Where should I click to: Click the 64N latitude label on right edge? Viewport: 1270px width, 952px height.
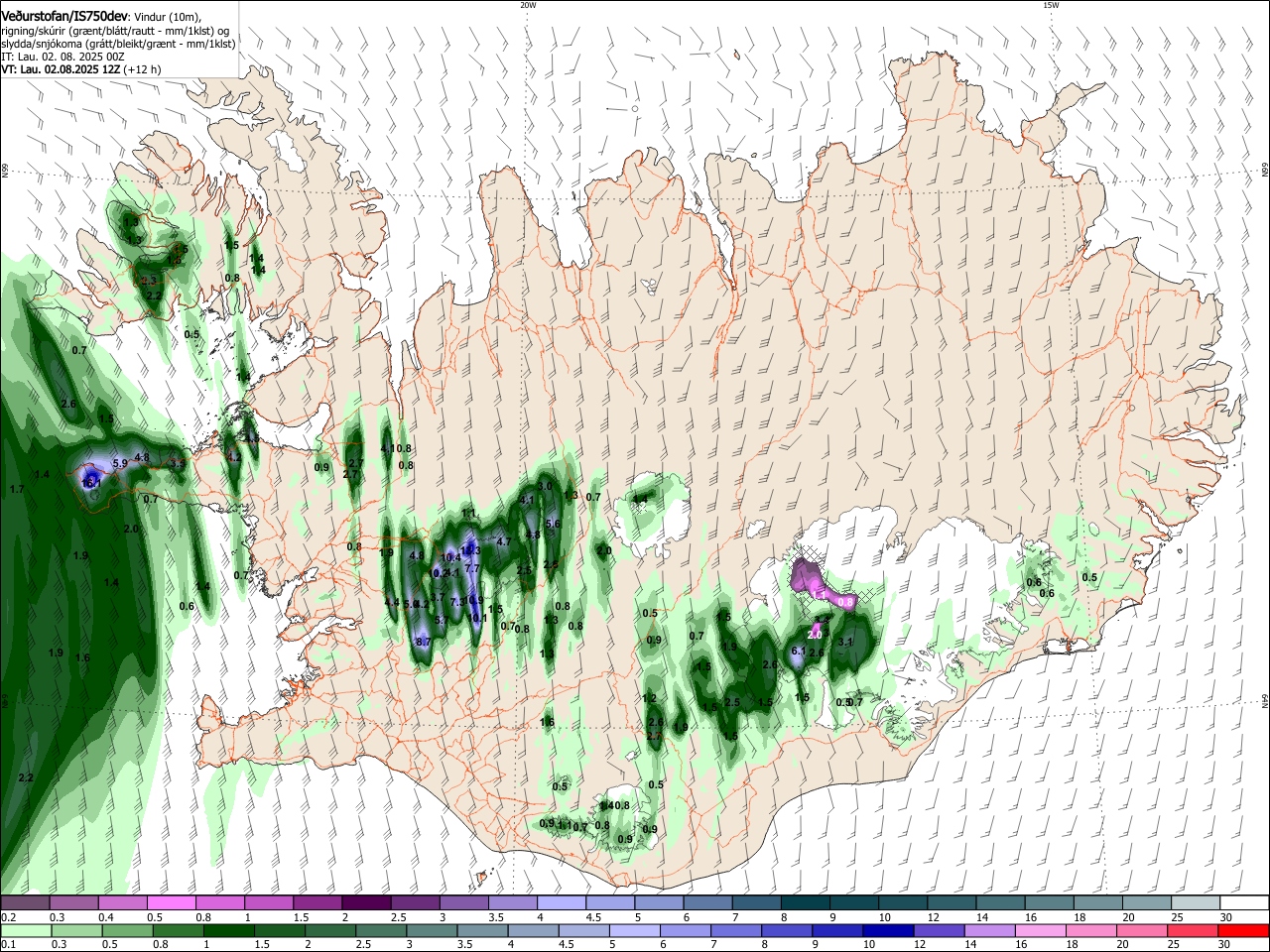pyautogui.click(x=1265, y=702)
